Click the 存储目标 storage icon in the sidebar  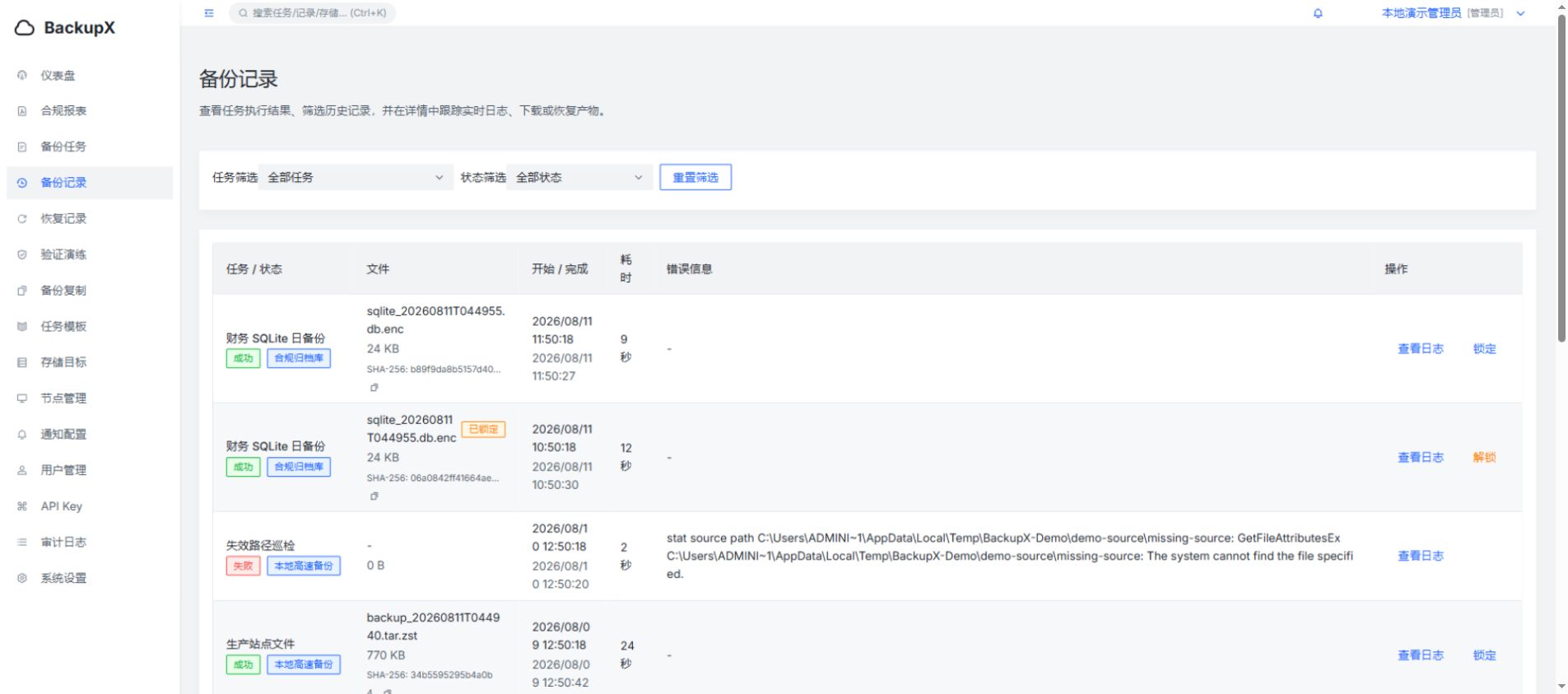click(22, 362)
